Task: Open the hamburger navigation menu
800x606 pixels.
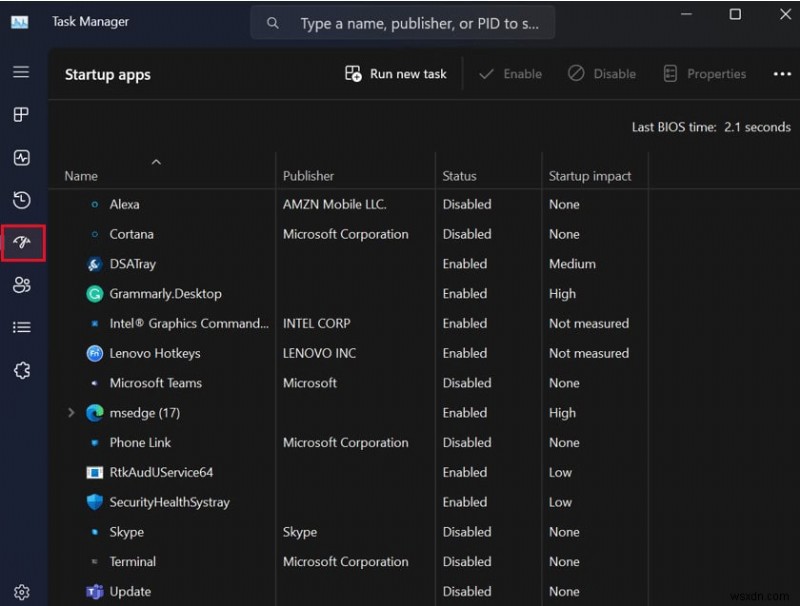Action: point(21,72)
